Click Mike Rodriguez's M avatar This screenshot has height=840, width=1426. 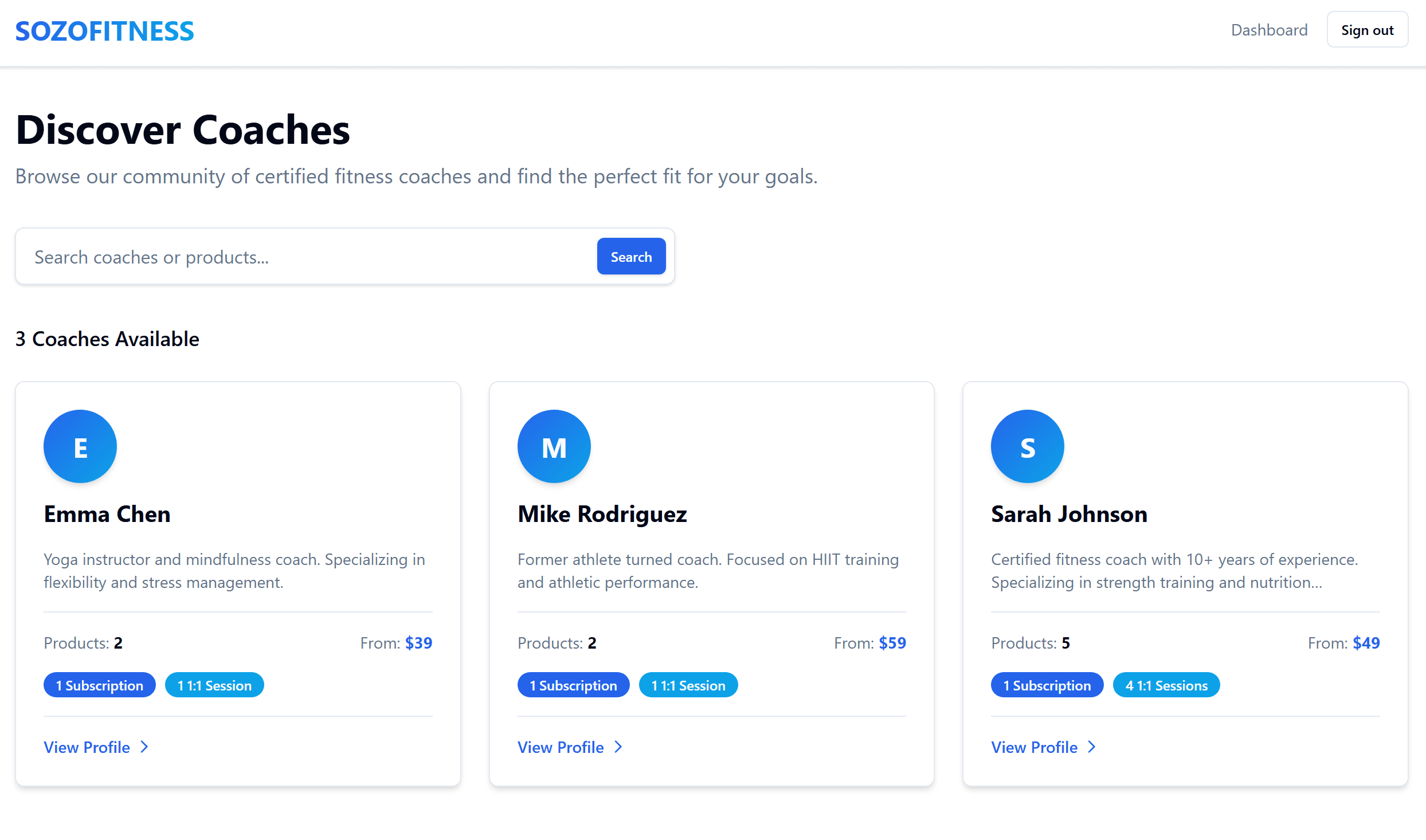554,446
